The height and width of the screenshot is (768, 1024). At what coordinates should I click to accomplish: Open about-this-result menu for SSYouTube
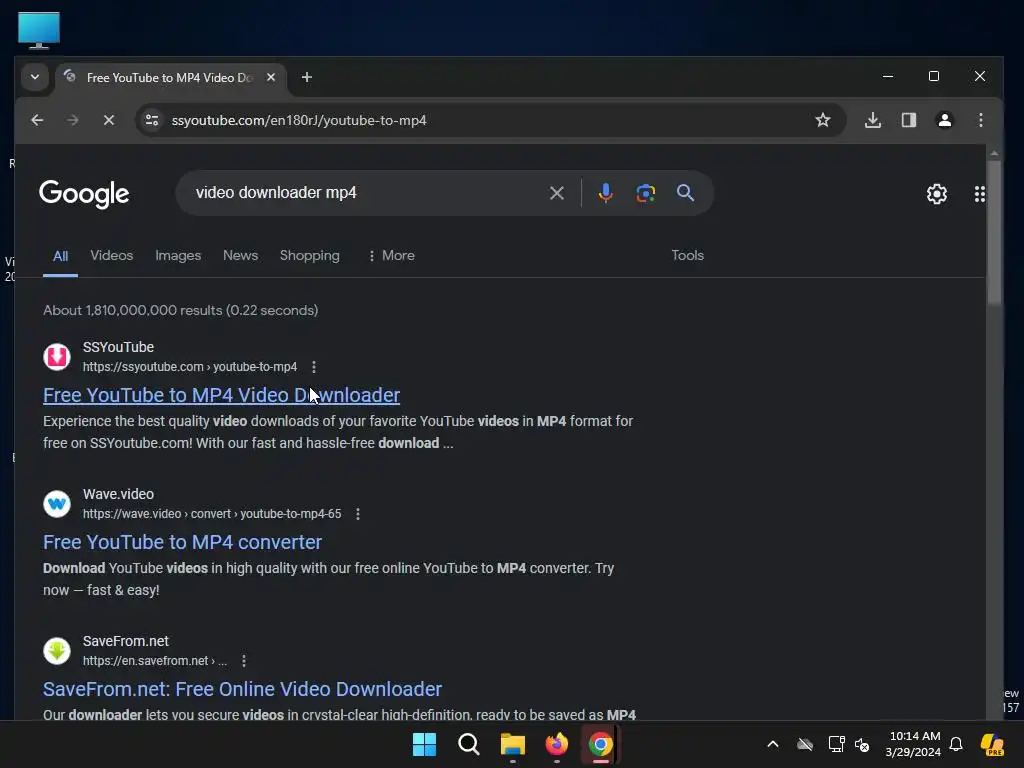tap(314, 367)
